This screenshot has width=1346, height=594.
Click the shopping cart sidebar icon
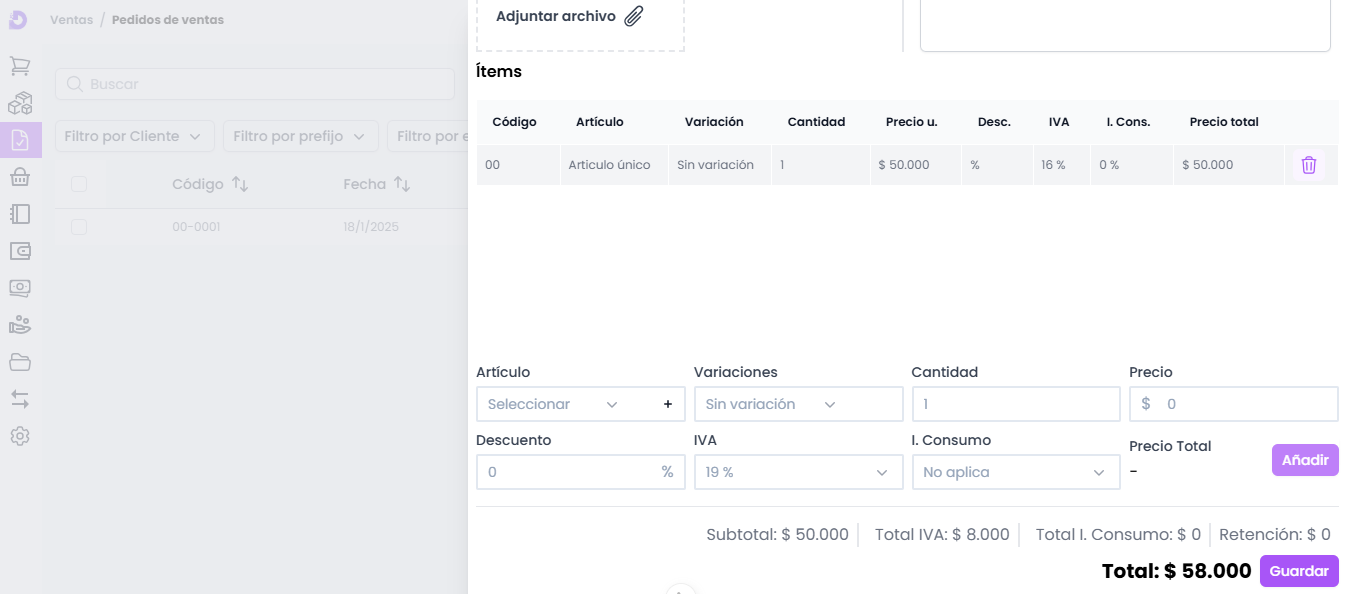20,66
